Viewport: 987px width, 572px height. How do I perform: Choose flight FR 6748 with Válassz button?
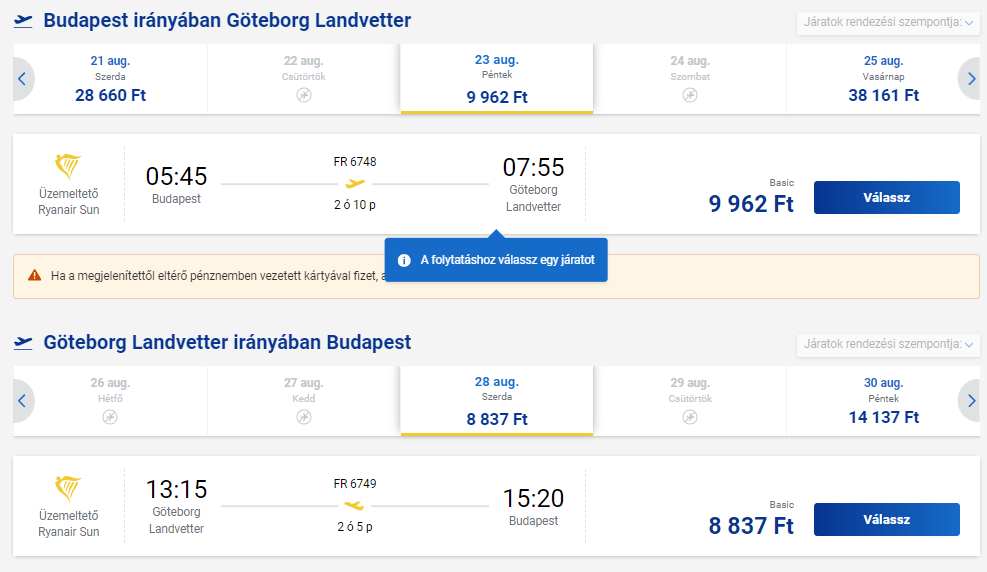pos(886,198)
